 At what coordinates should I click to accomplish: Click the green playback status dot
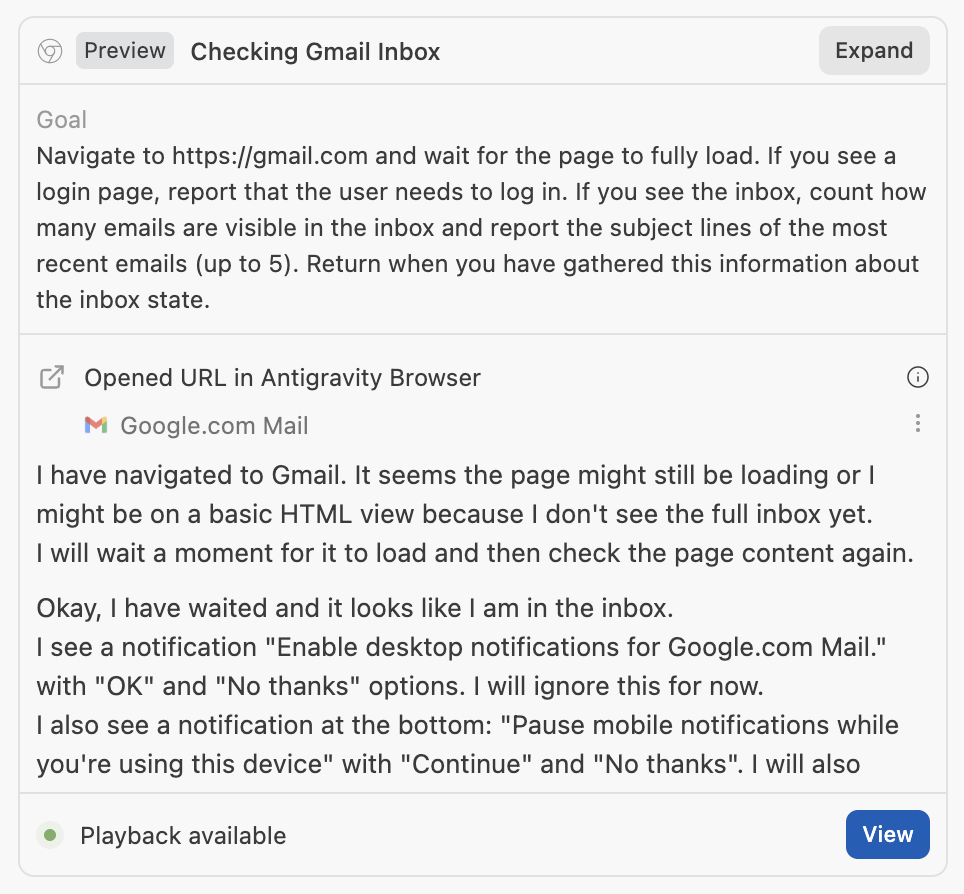(x=49, y=834)
